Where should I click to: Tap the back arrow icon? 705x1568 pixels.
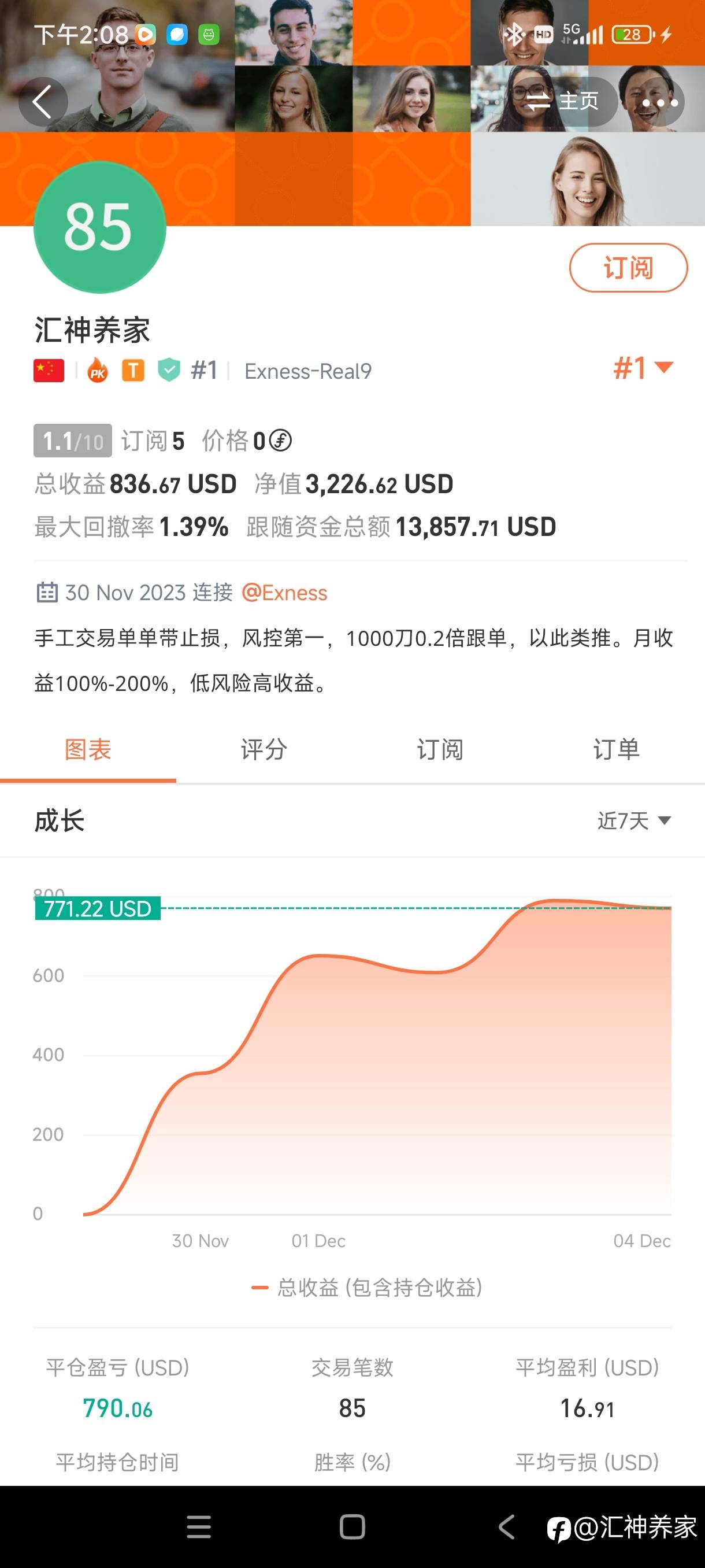[42, 102]
